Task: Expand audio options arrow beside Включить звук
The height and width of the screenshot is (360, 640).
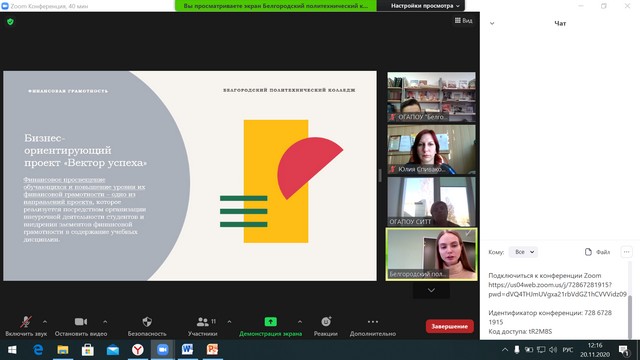Action: coord(45,322)
